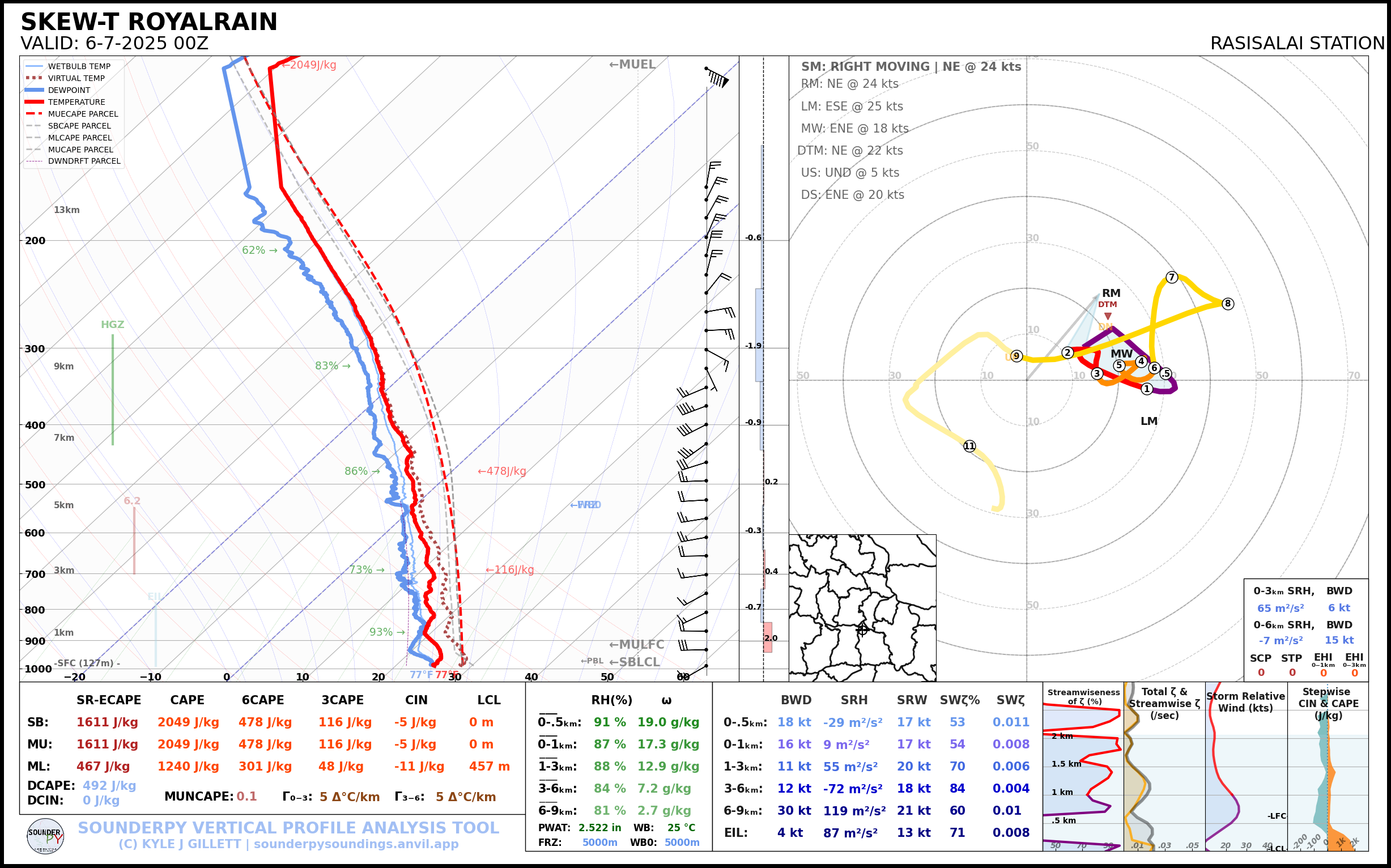Screen dimensions: 1391x868
Task: Click the Streamwiseness of ζ panel title
Action: tap(1083, 696)
